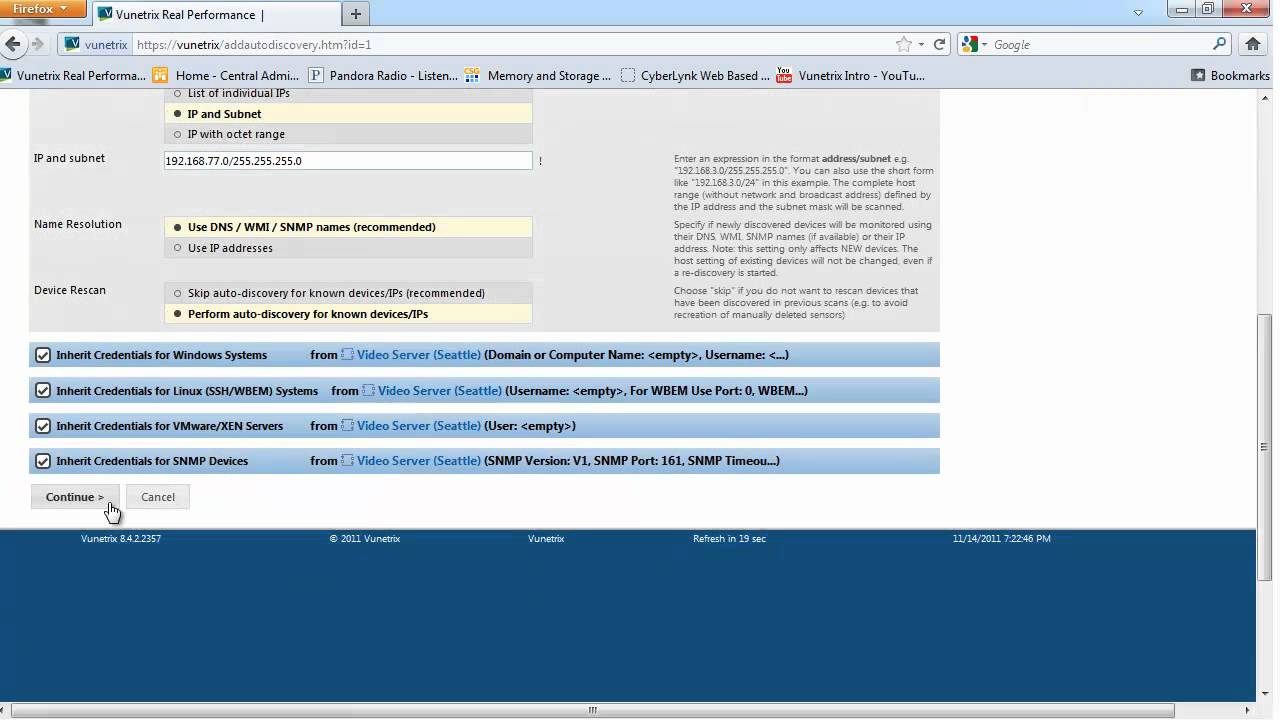Open Vunetrix Real Performa... bookmark
The image size is (1280, 720).
coord(74,75)
